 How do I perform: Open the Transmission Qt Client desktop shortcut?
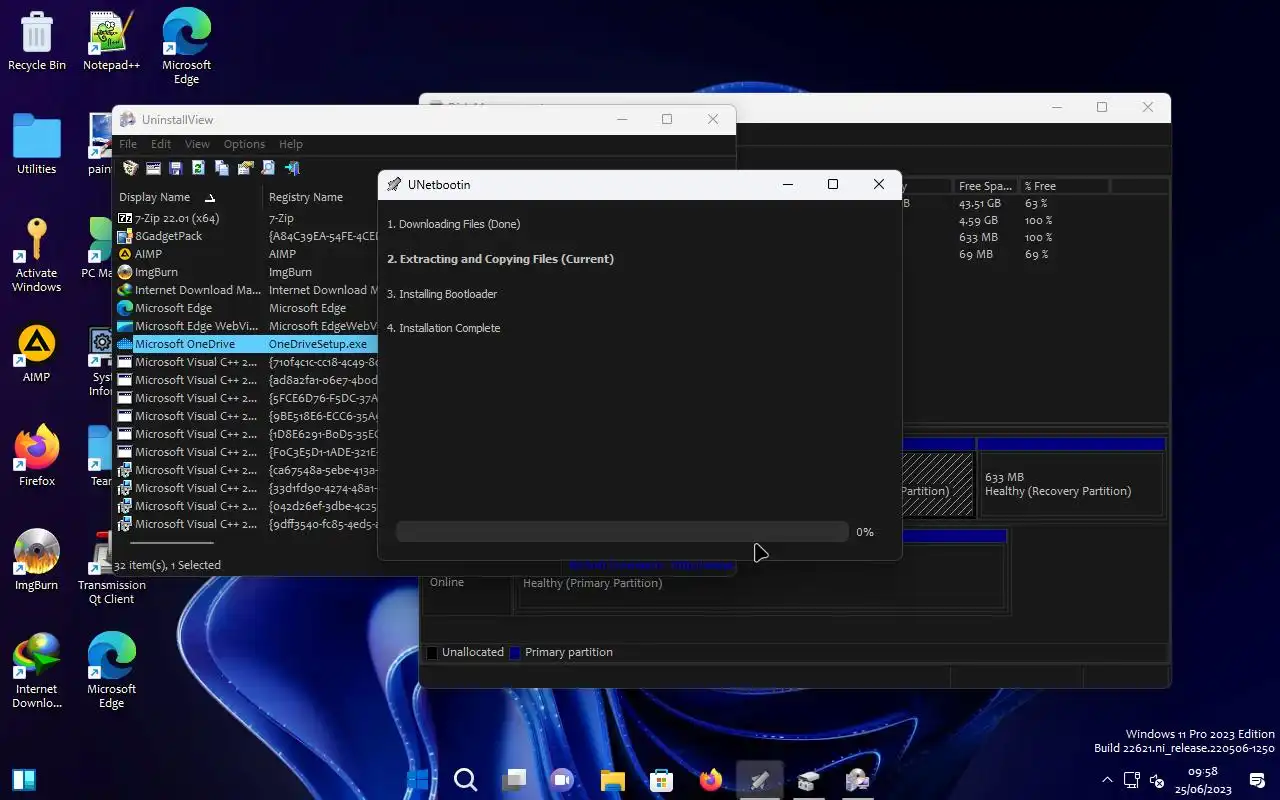(x=111, y=568)
